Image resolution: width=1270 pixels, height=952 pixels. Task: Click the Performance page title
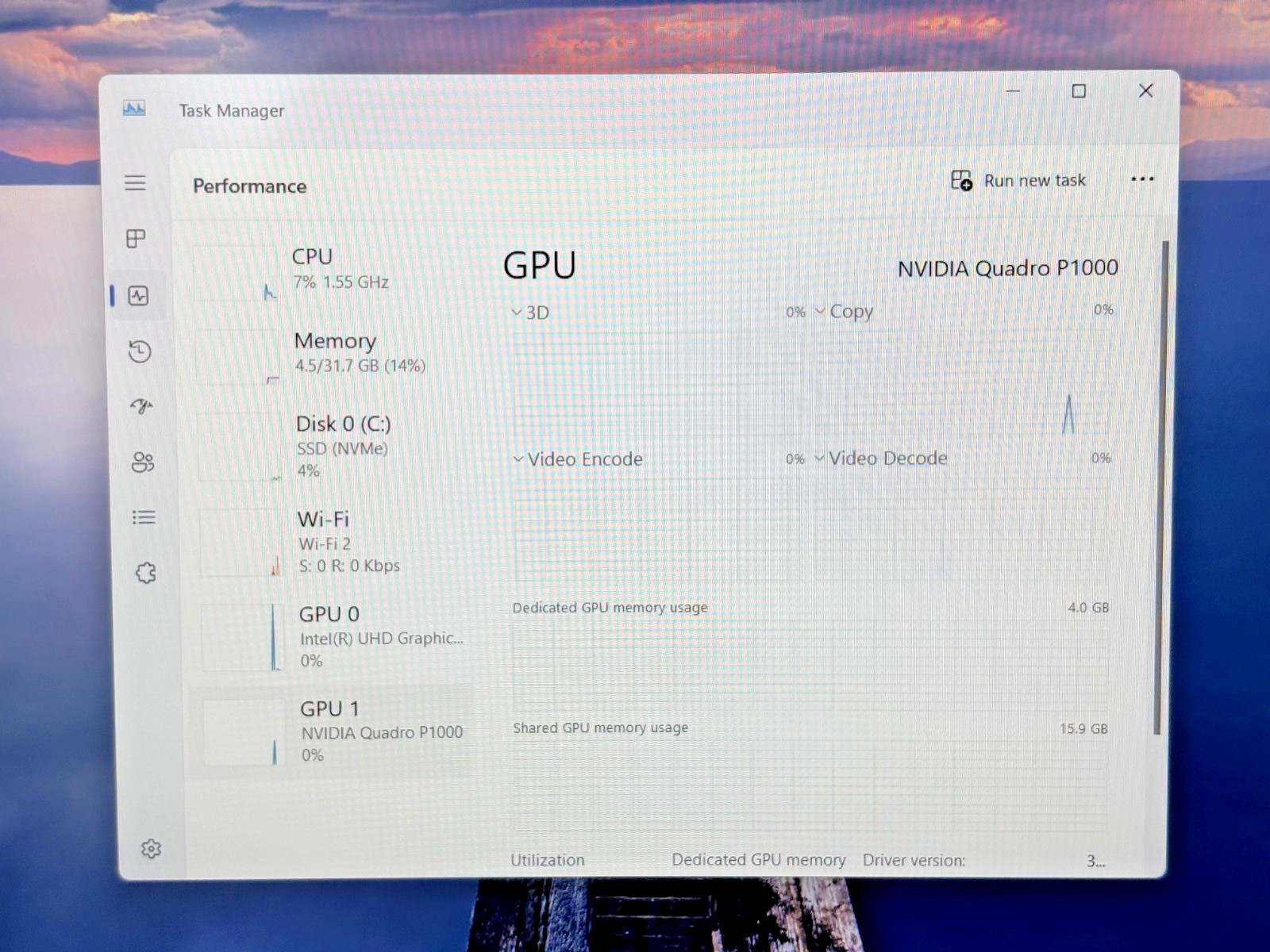point(249,186)
